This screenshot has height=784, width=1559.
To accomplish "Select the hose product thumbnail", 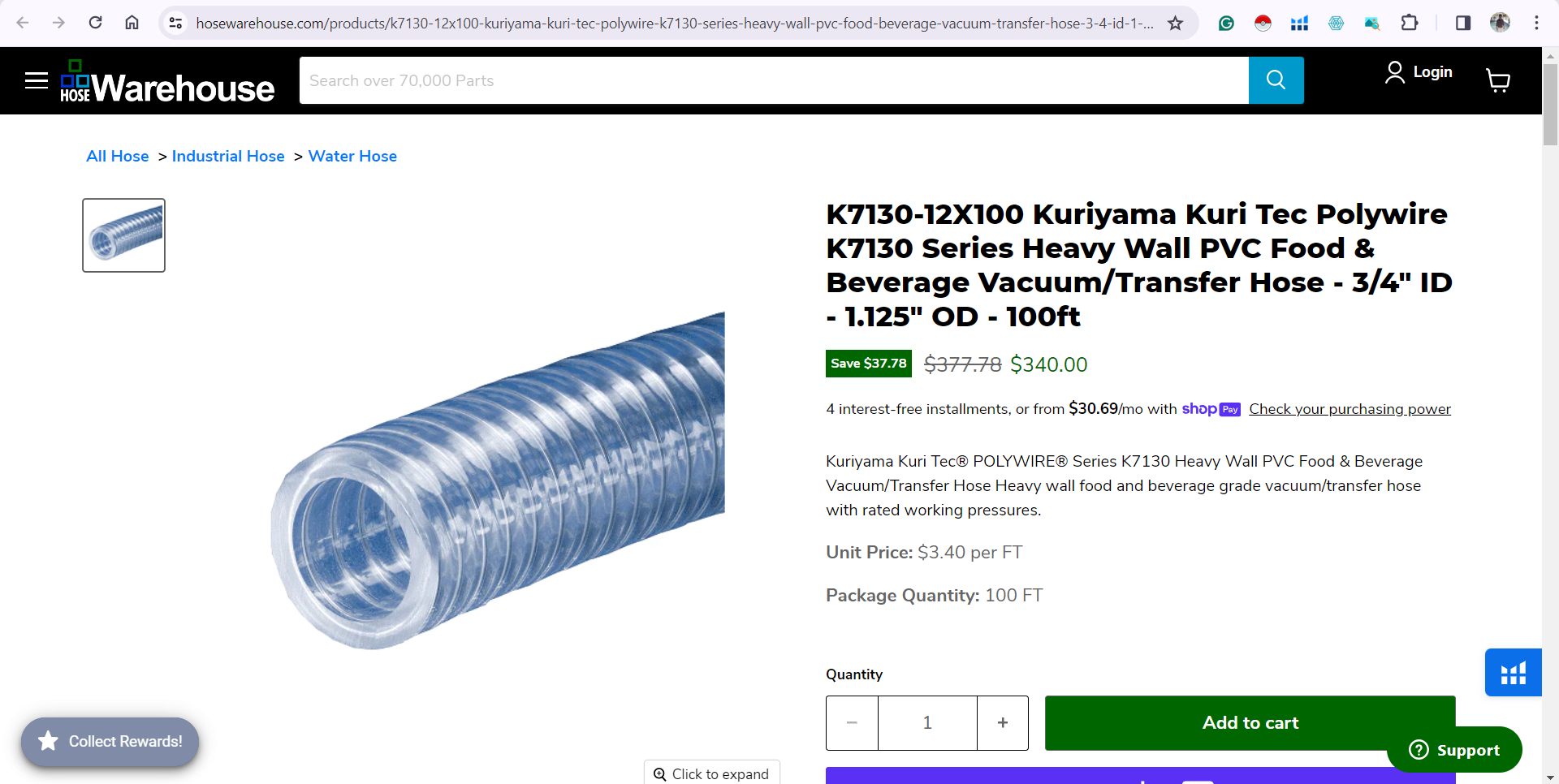I will 123,235.
